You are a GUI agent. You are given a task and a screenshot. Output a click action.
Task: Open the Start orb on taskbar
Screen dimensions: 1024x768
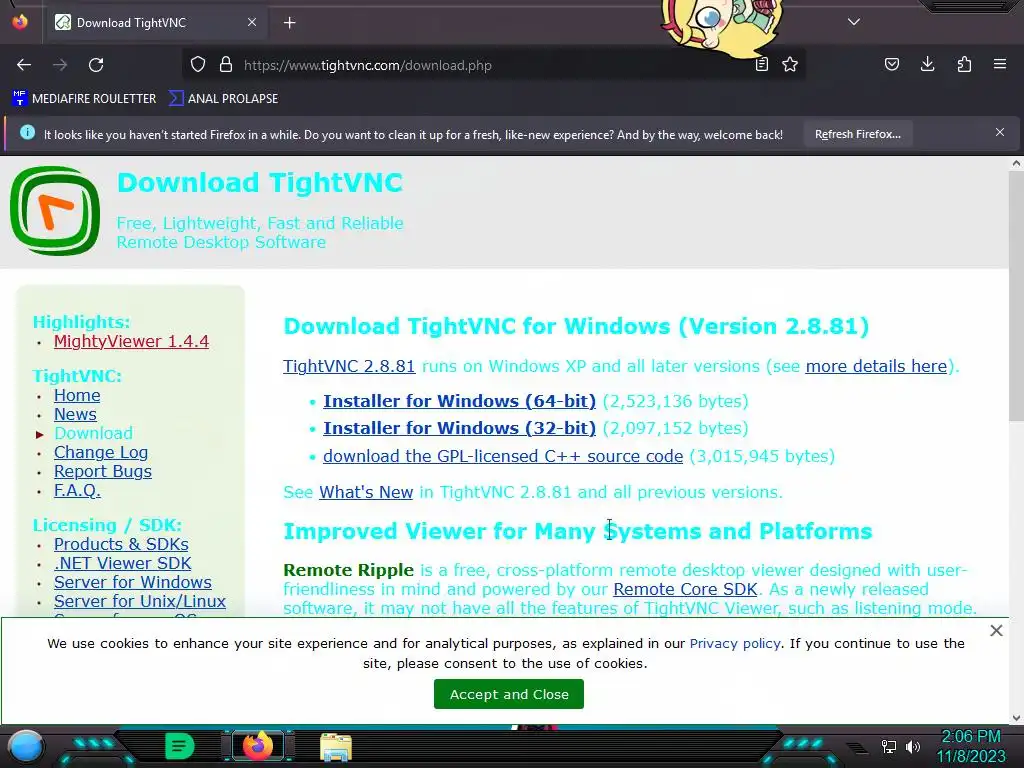[x=27, y=747]
